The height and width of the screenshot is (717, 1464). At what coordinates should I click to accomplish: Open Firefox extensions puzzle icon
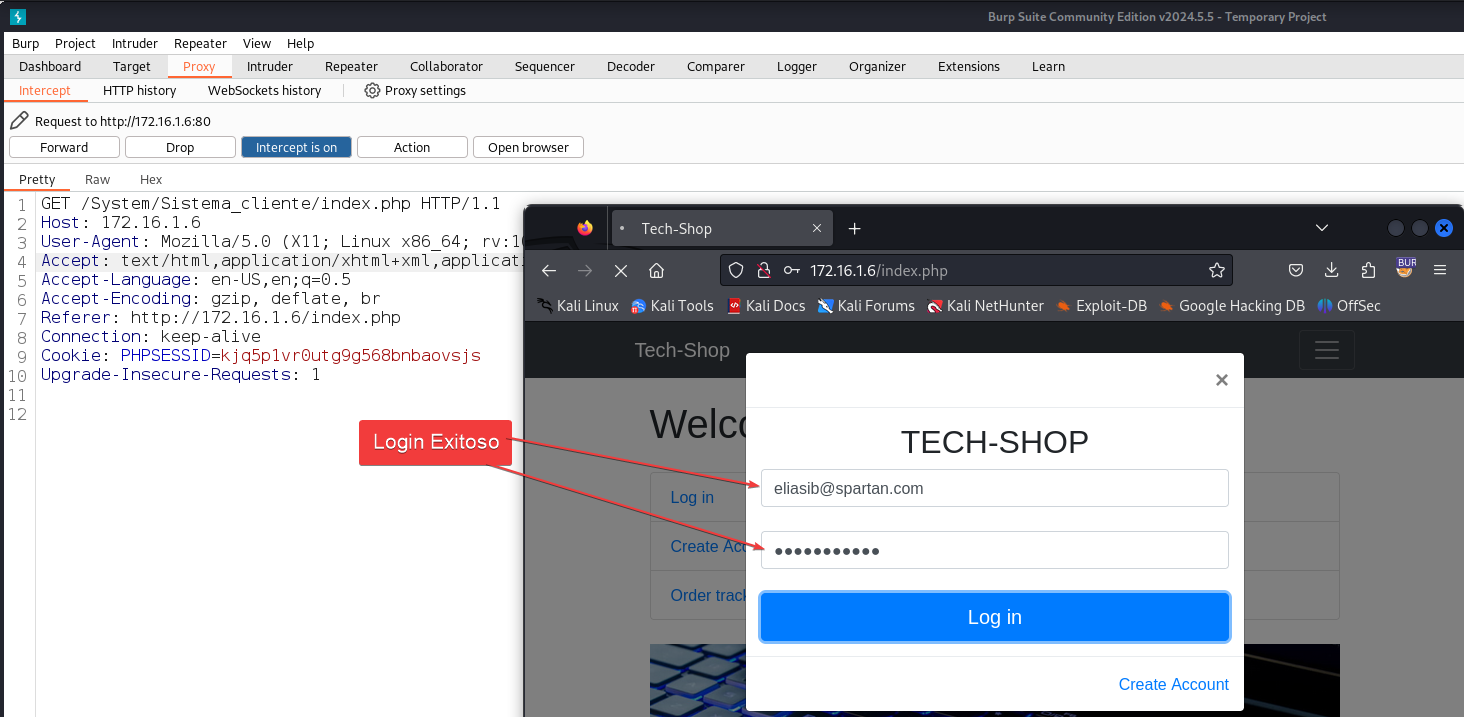1368,271
